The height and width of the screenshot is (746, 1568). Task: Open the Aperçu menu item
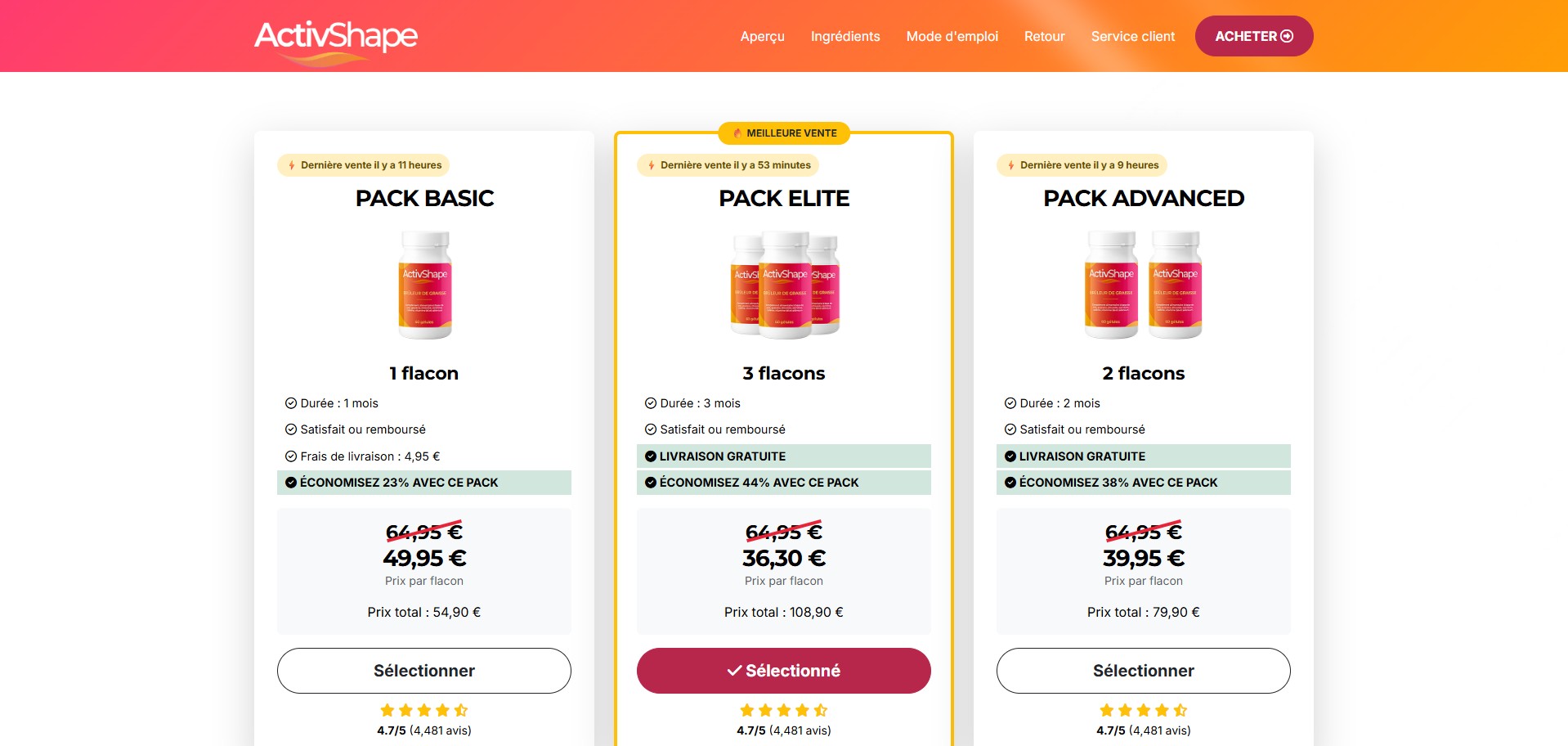762,37
